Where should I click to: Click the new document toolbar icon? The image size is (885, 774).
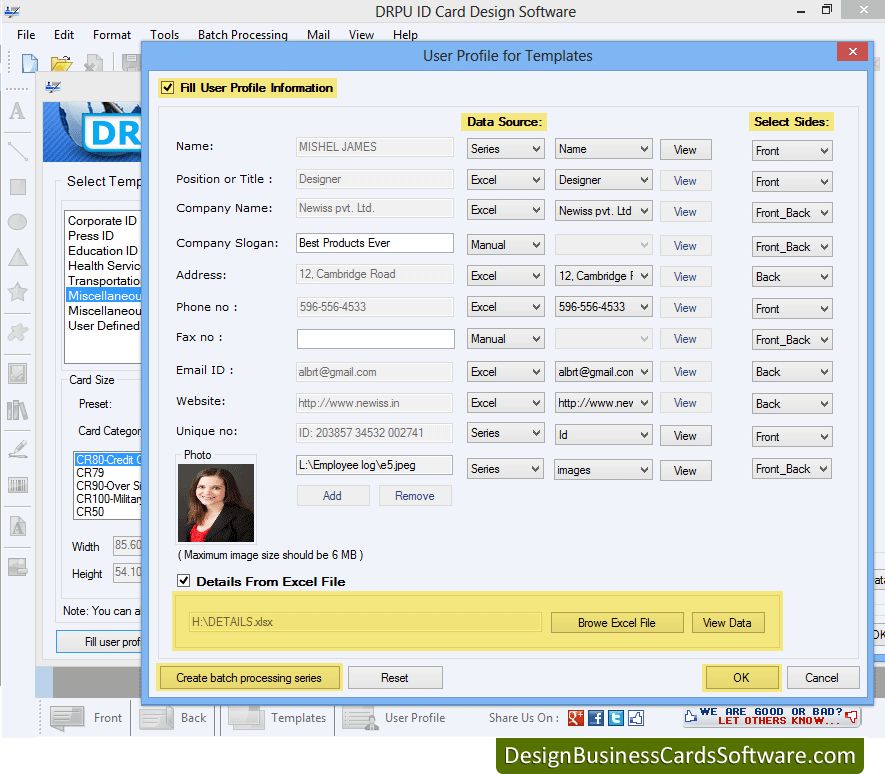click(x=30, y=62)
